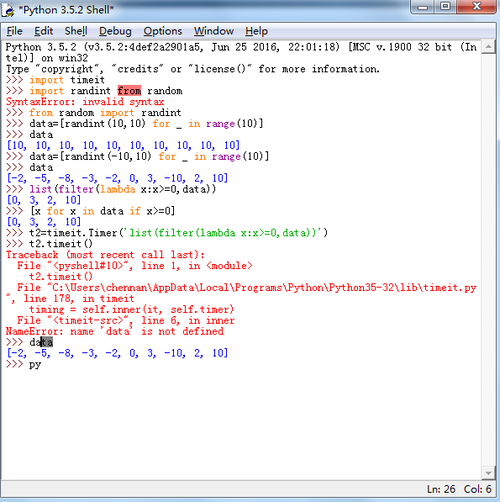The height and width of the screenshot is (502, 500).
Task: Click 'Traceback (most recent call last):' line
Action: (105, 255)
